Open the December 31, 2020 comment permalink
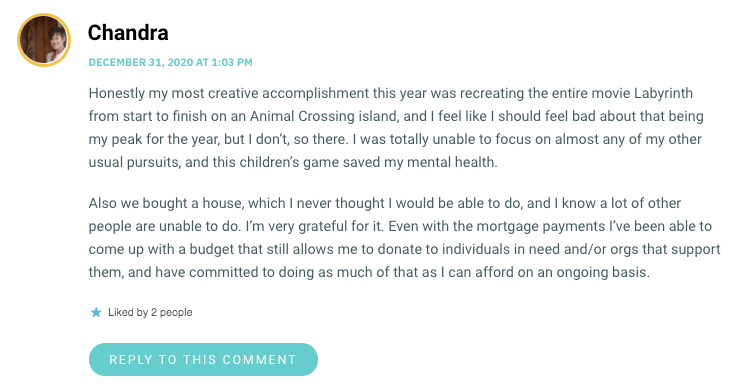 170,62
